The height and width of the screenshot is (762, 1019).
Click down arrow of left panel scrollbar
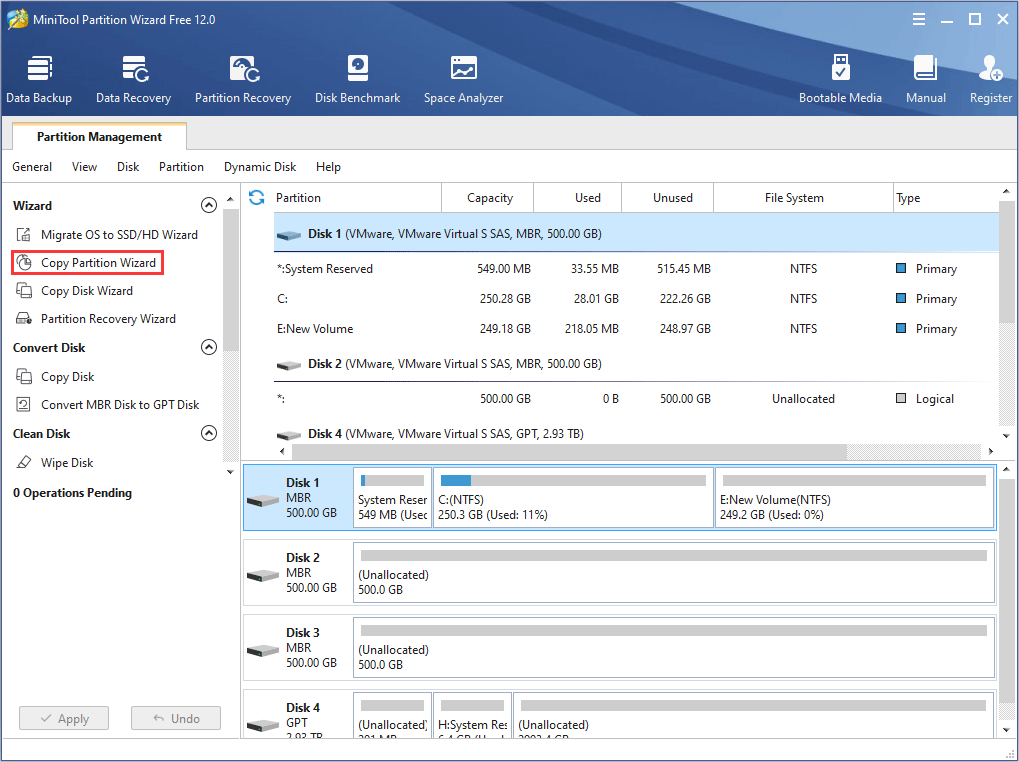(230, 472)
